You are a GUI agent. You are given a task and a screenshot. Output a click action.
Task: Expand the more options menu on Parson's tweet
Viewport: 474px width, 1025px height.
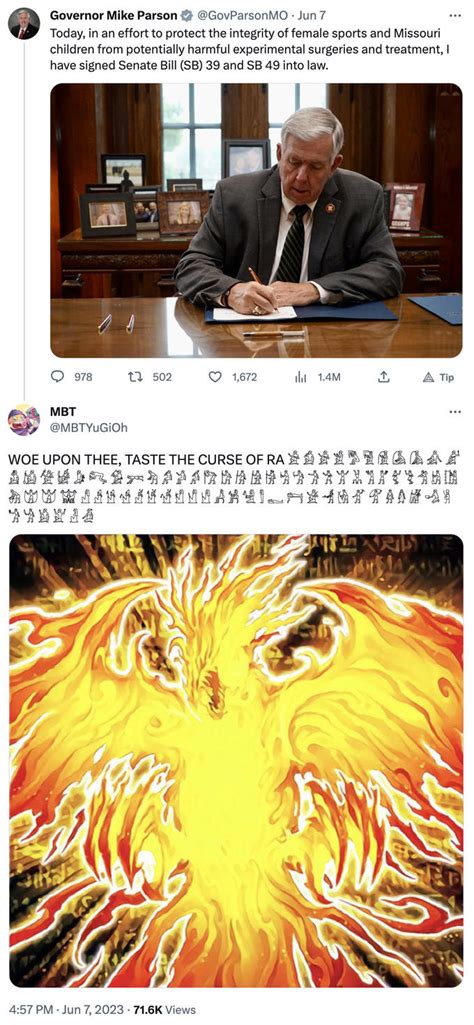click(455, 14)
